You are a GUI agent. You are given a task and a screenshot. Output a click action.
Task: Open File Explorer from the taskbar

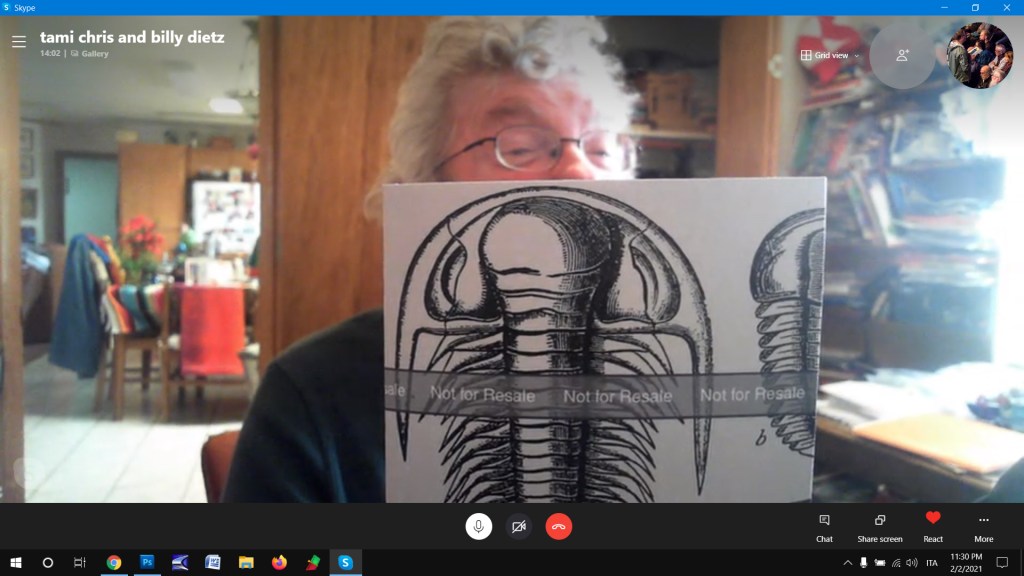click(246, 563)
